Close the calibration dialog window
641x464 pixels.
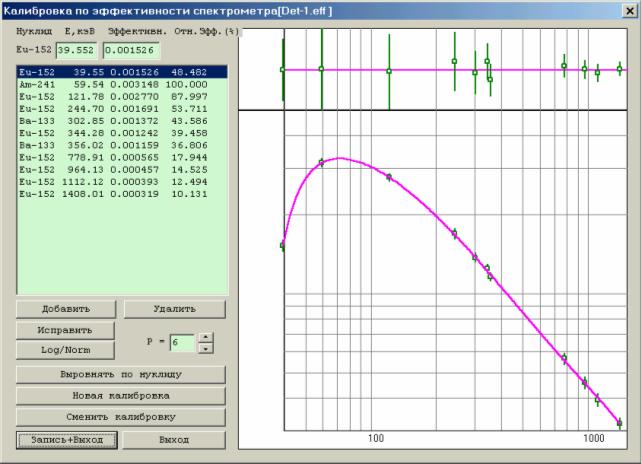[630, 11]
